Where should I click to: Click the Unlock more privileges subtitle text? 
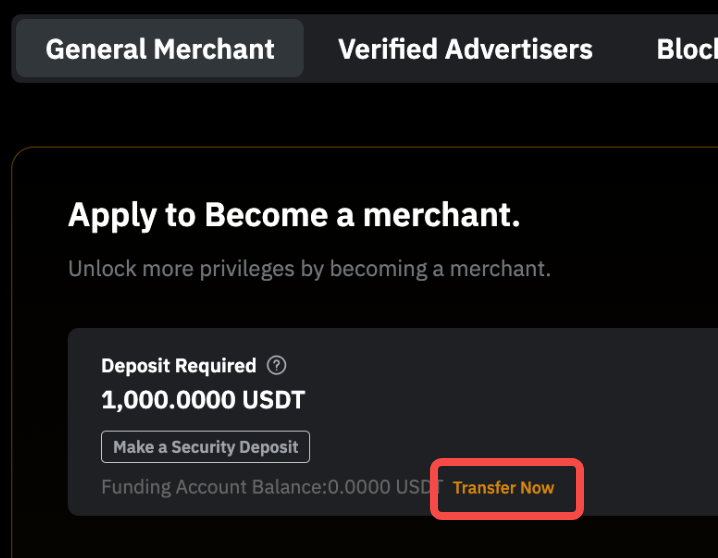309,269
